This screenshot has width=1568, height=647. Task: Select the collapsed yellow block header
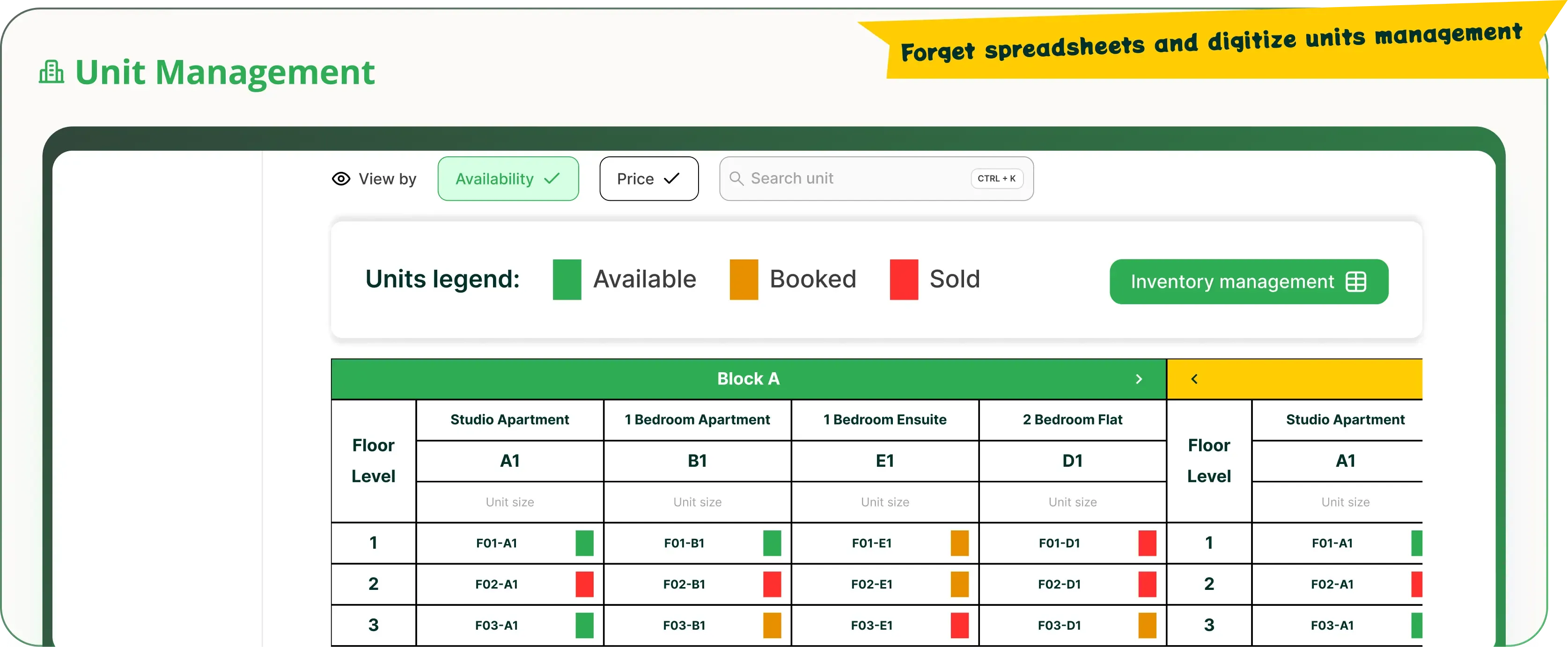click(x=1295, y=378)
